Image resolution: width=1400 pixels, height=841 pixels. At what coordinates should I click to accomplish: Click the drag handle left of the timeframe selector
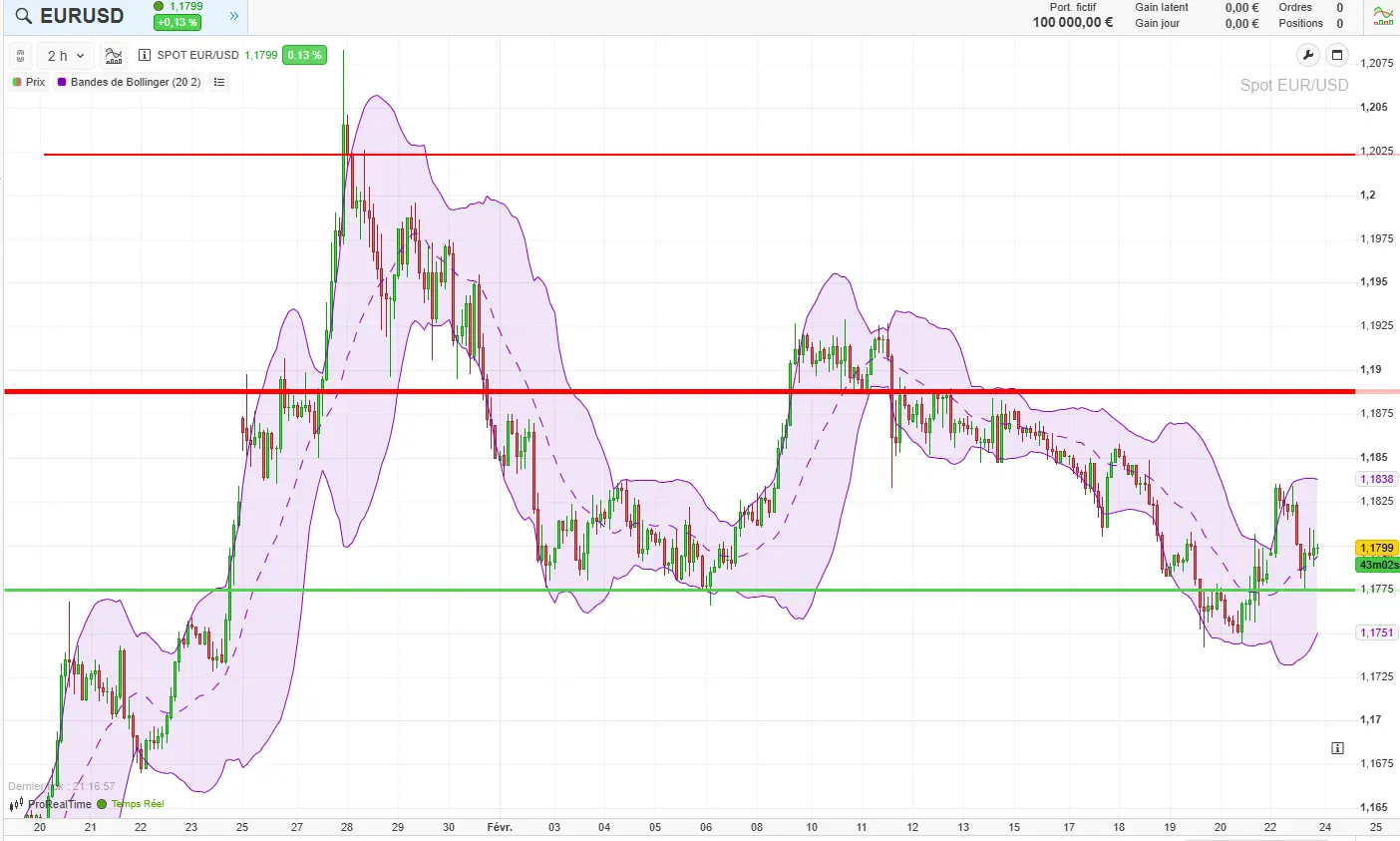19,55
